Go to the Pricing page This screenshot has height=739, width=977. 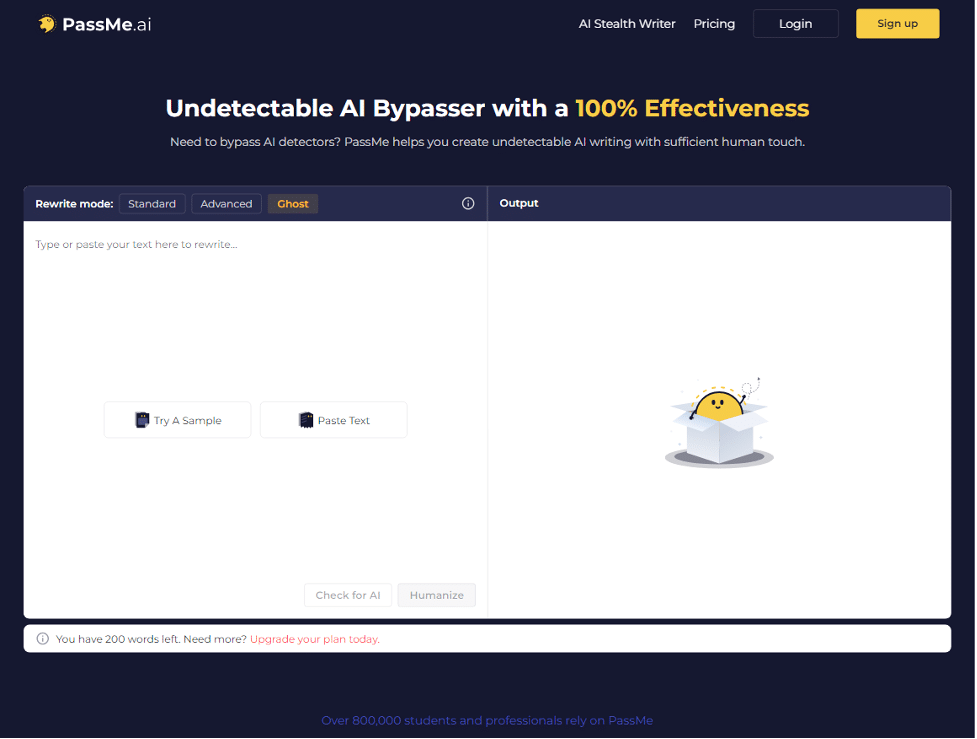(713, 23)
